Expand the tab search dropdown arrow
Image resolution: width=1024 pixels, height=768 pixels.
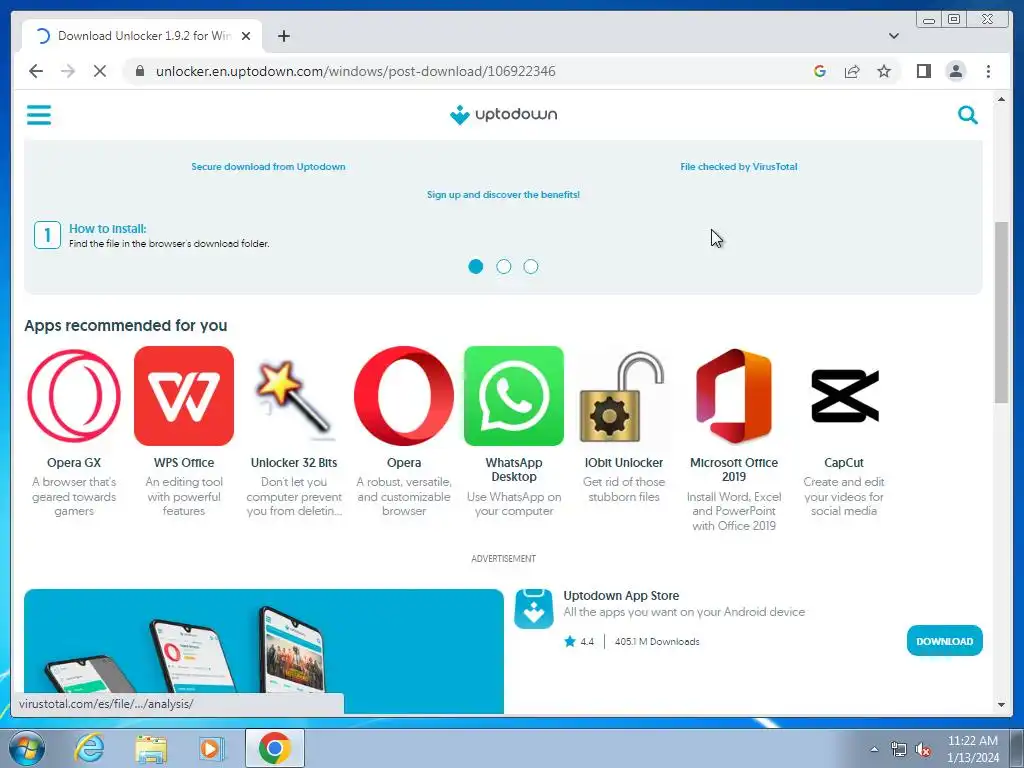click(x=893, y=36)
